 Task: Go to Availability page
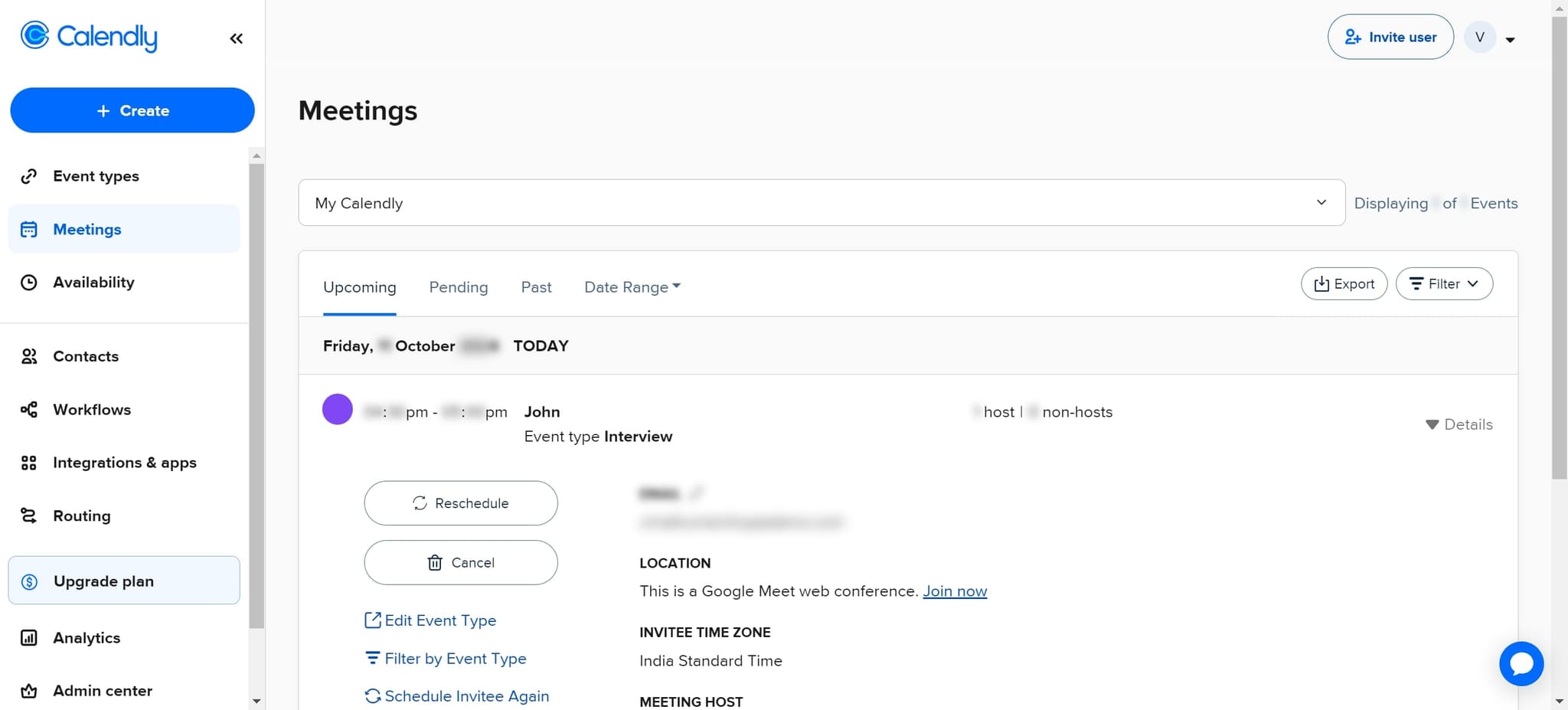click(x=93, y=283)
